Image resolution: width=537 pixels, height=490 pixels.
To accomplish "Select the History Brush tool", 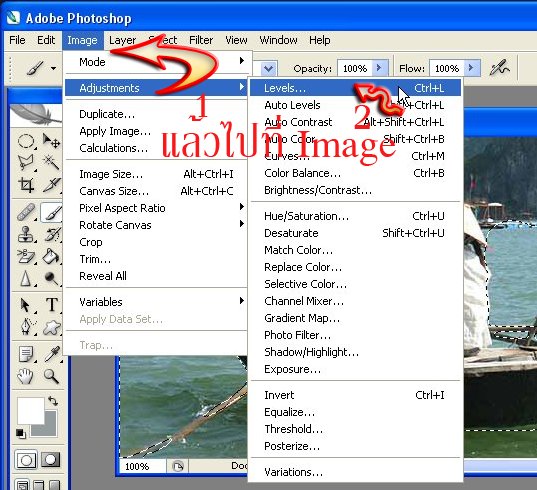I will tap(52, 234).
